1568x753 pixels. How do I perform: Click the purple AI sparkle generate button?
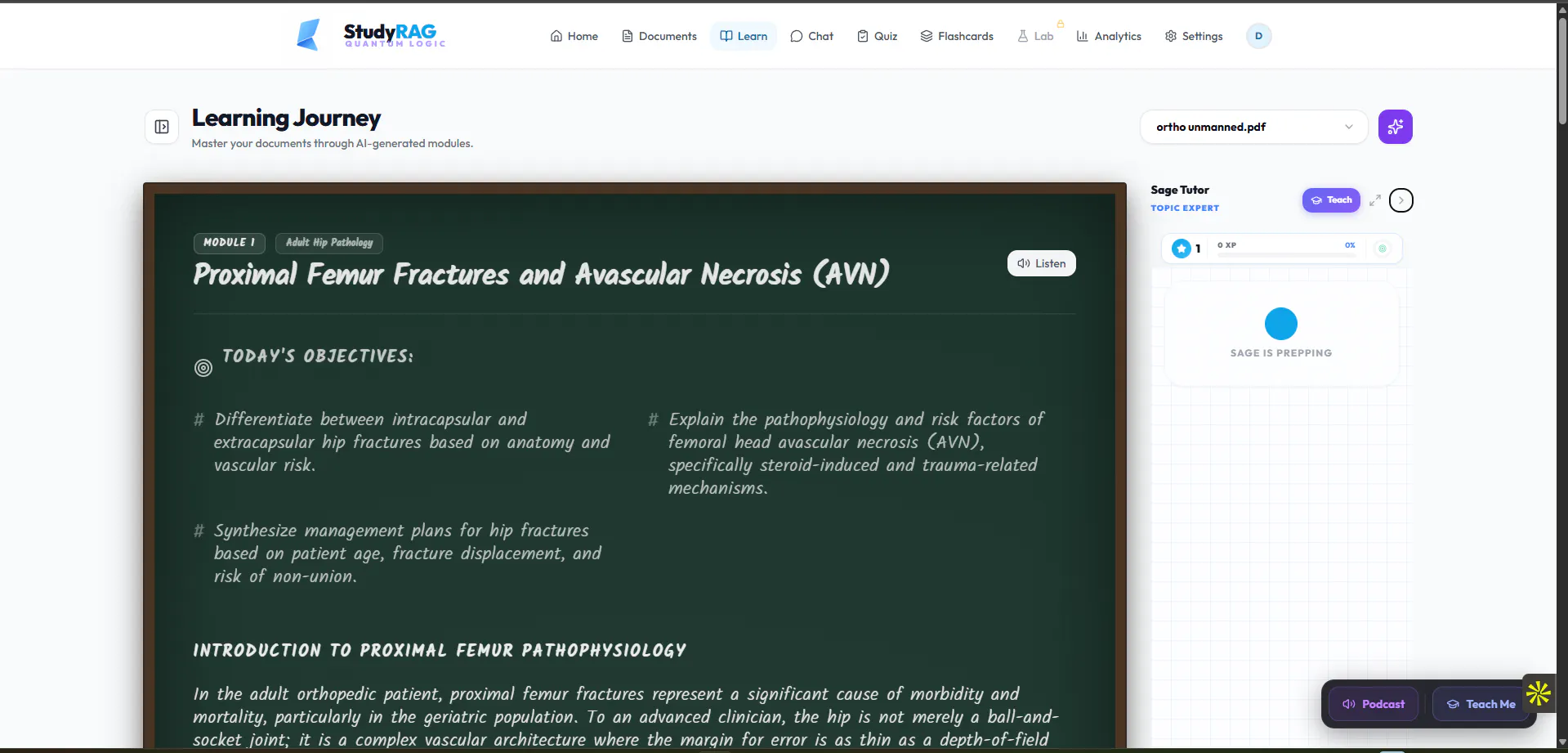[x=1395, y=127]
